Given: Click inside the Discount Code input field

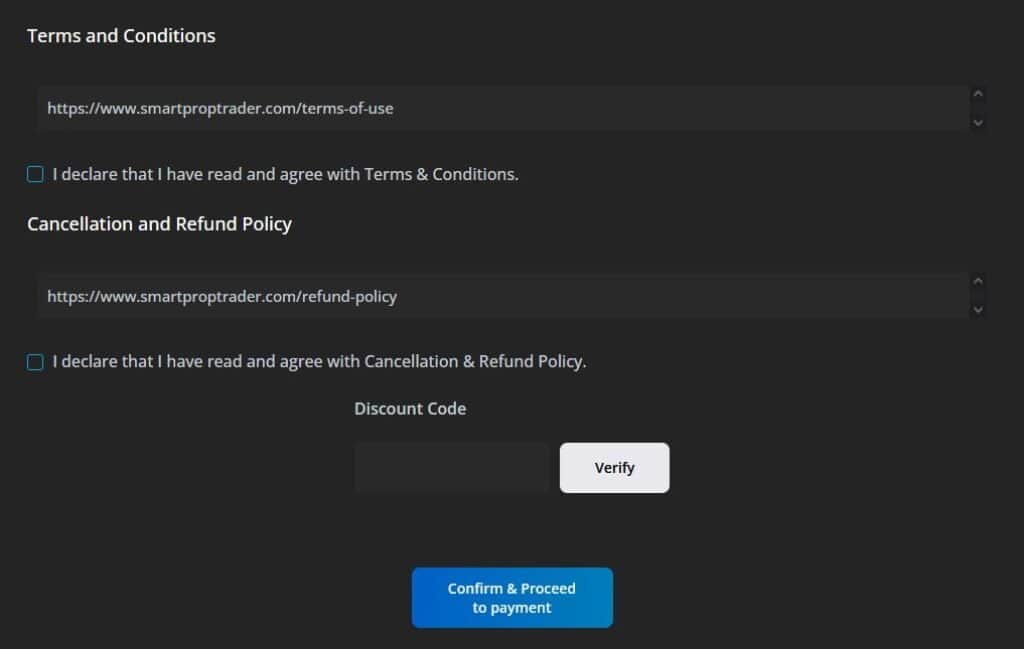Looking at the screenshot, I should (x=451, y=467).
